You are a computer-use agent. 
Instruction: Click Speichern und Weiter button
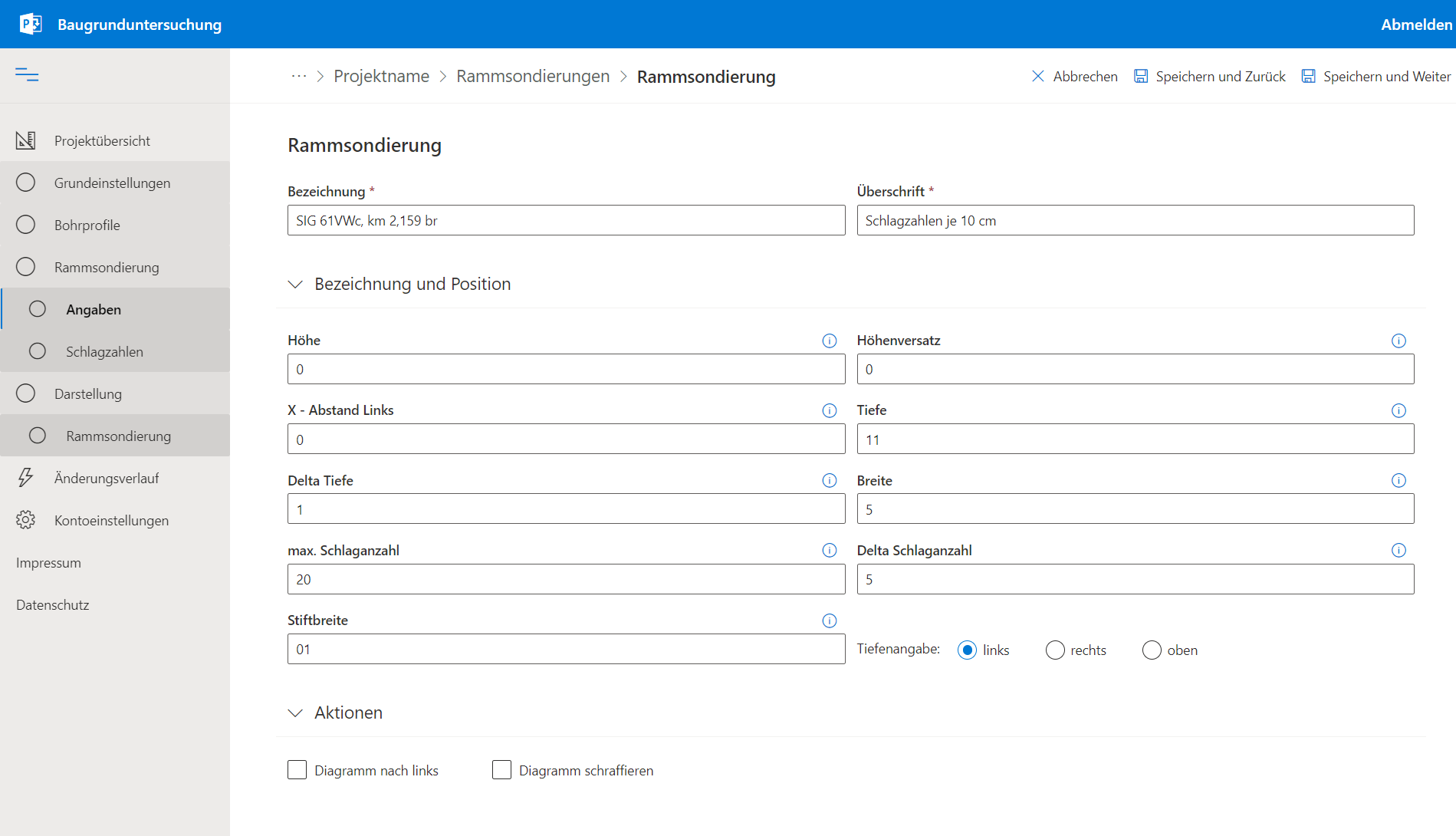1375,76
